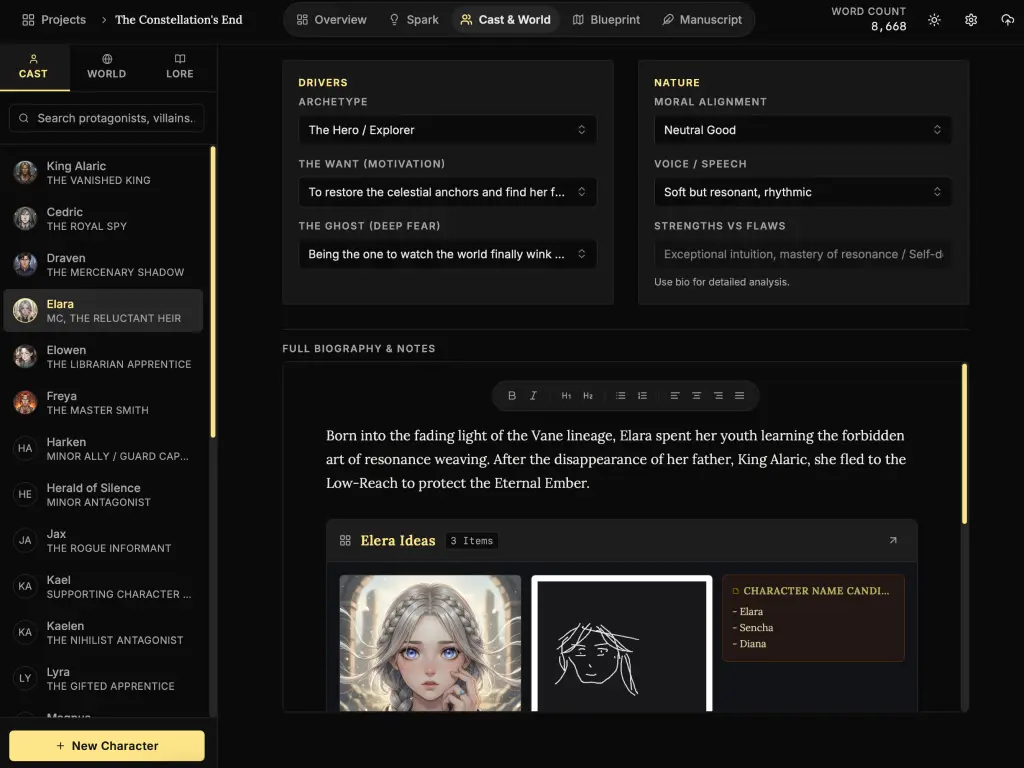Open the Elera Ideas card with the arrow link
Viewport: 1024px width, 768px height.
[x=893, y=539]
